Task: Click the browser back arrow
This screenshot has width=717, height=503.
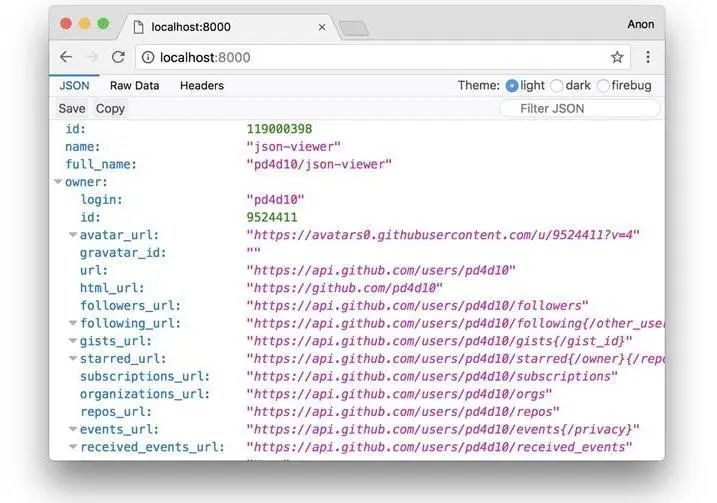Action: [66, 57]
